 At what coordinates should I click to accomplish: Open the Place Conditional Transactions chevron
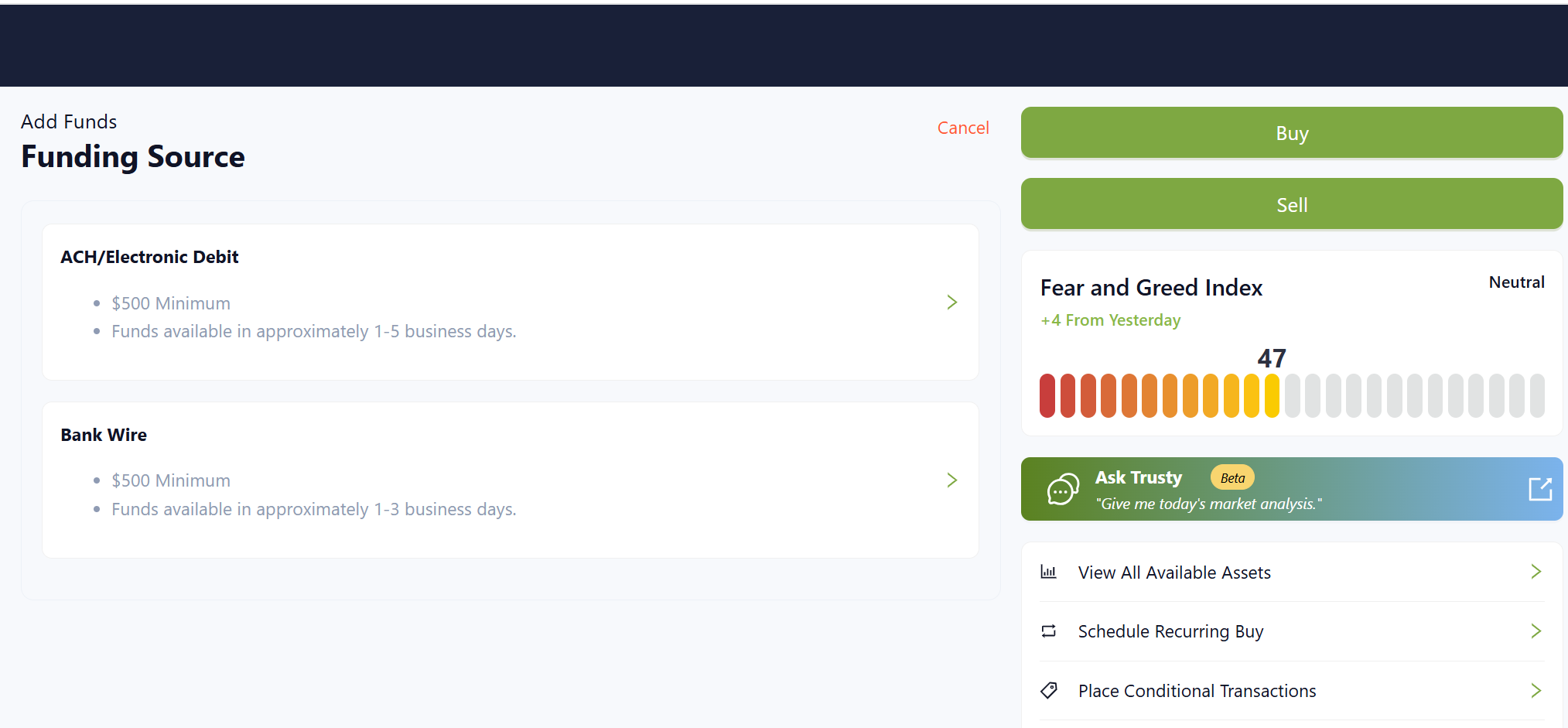pyautogui.click(x=1536, y=690)
